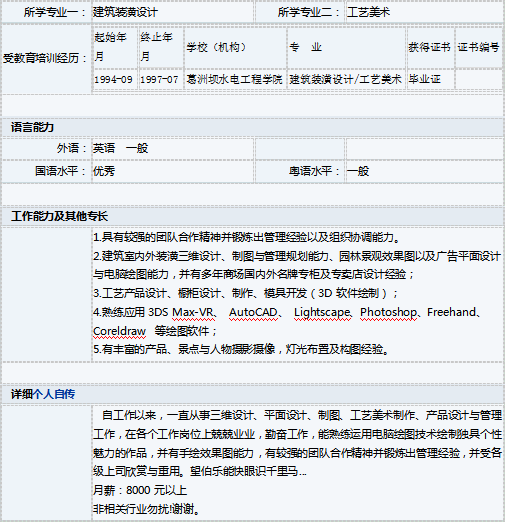Select the 1994-09 start date cell
This screenshot has height=522, width=505.
(115, 79)
